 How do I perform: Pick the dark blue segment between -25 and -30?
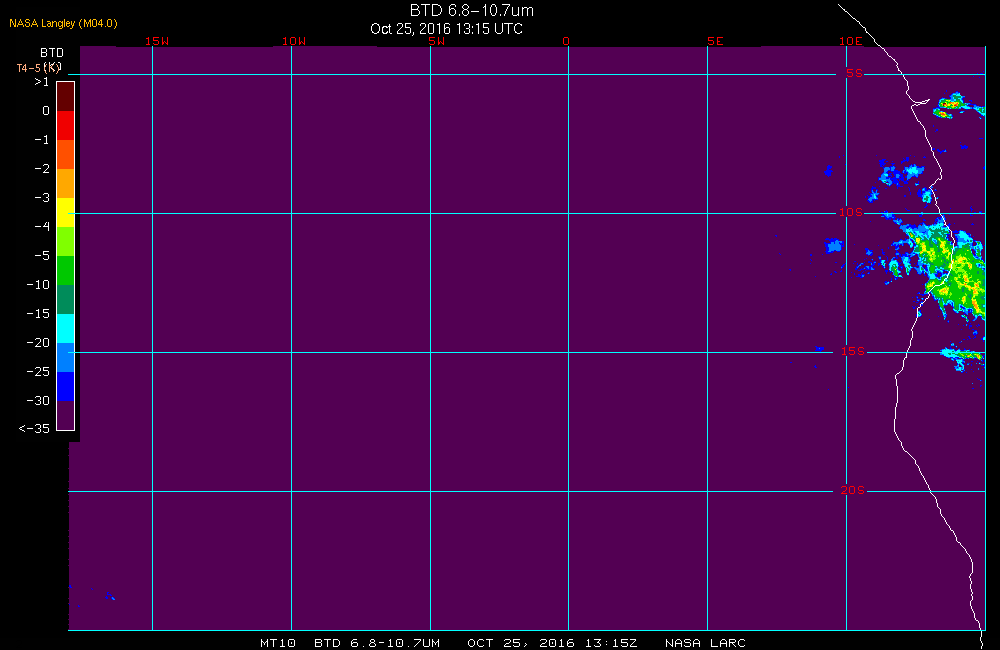[x=66, y=387]
